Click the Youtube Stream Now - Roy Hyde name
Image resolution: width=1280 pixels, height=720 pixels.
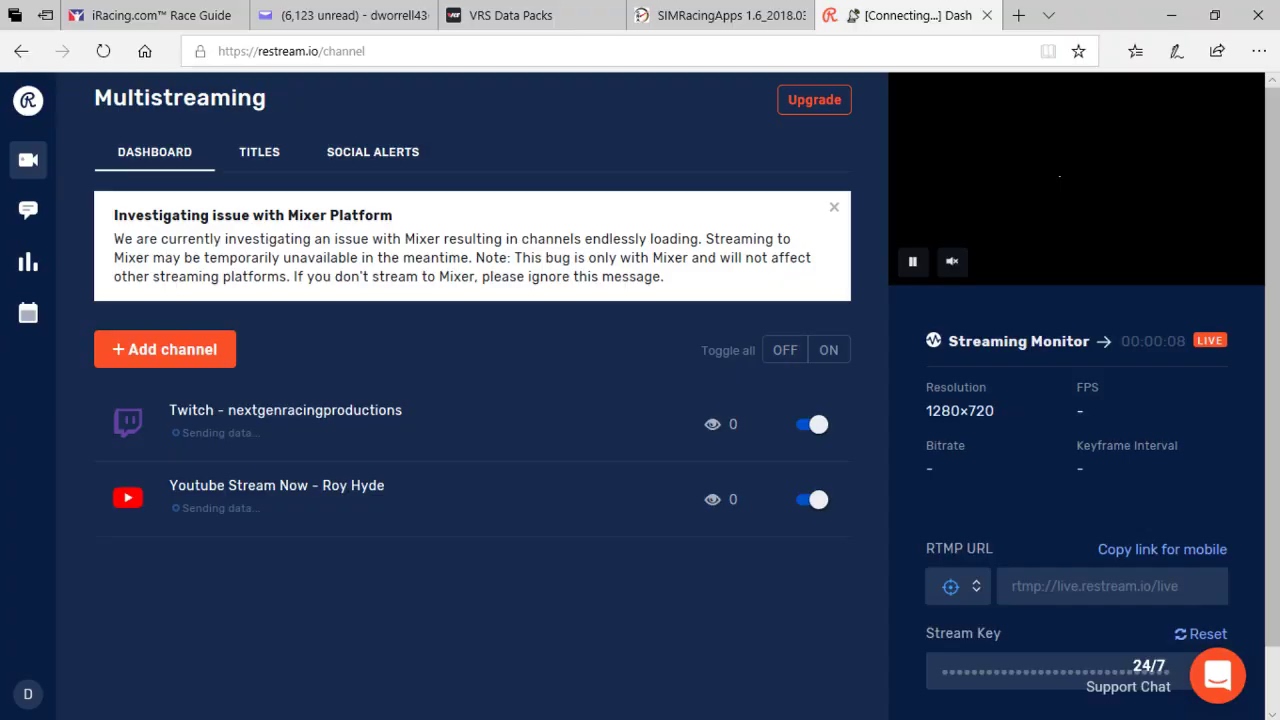coord(276,485)
